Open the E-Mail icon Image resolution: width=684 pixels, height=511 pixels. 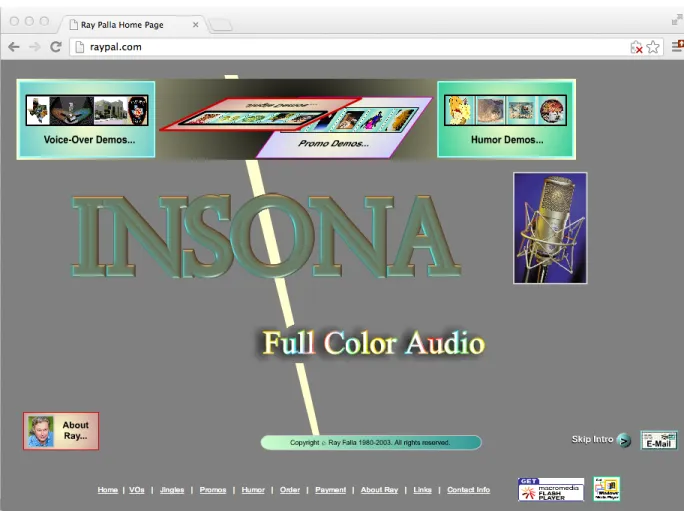point(659,440)
